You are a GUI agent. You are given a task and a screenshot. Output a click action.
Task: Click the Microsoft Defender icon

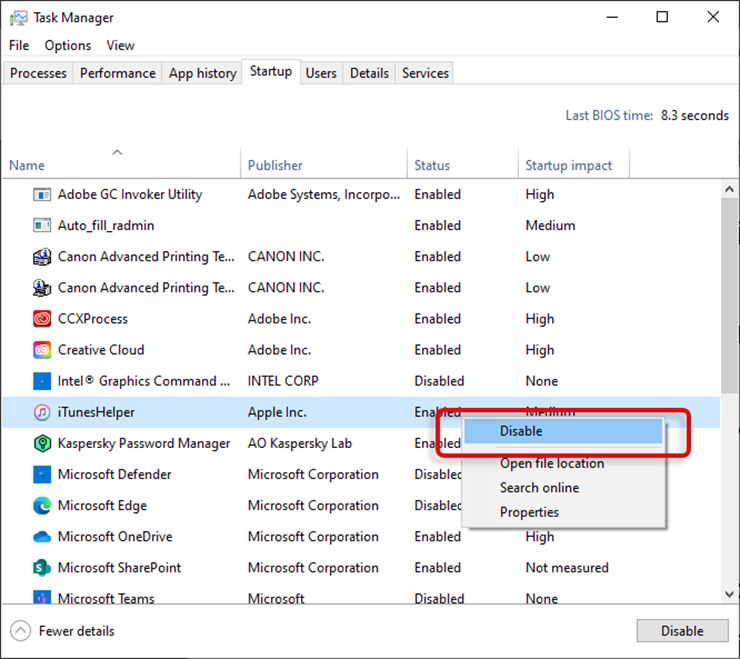tap(42, 475)
